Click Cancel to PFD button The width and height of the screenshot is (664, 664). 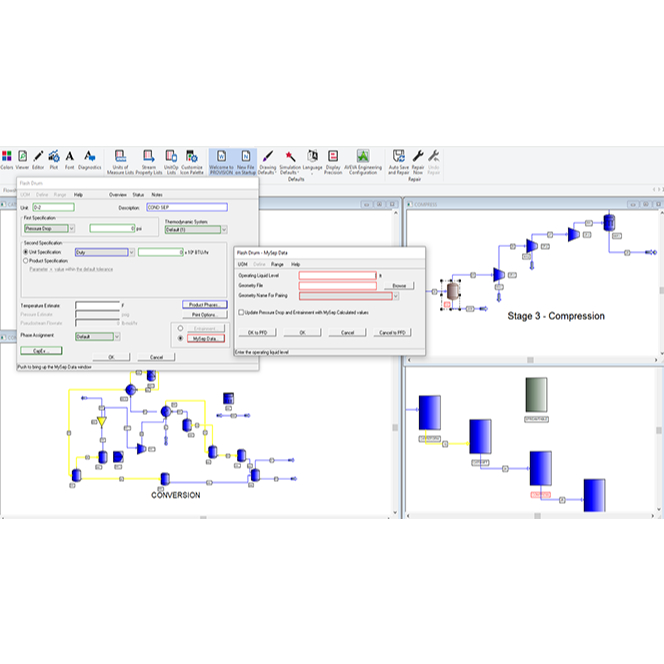(392, 332)
